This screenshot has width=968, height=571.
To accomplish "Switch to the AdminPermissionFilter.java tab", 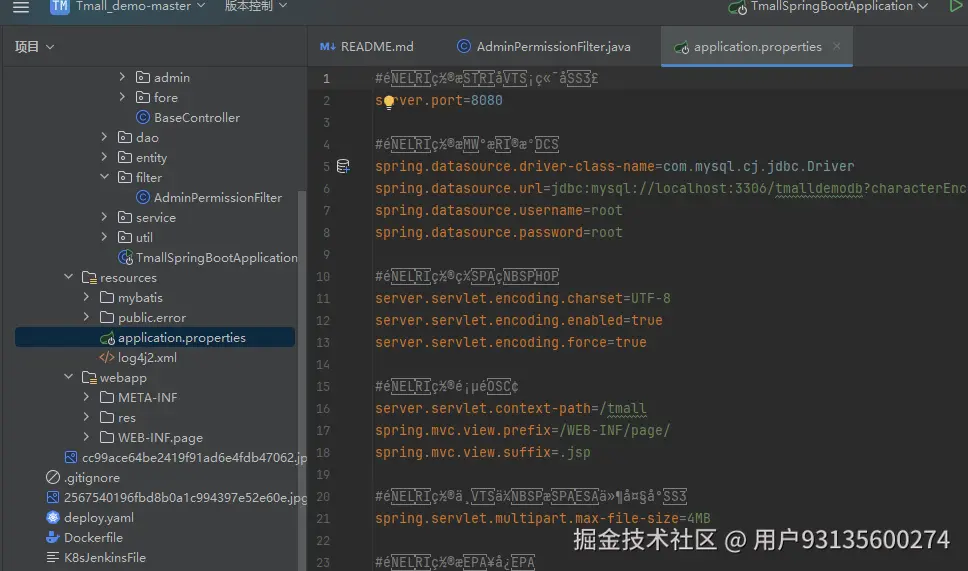I will (544, 47).
